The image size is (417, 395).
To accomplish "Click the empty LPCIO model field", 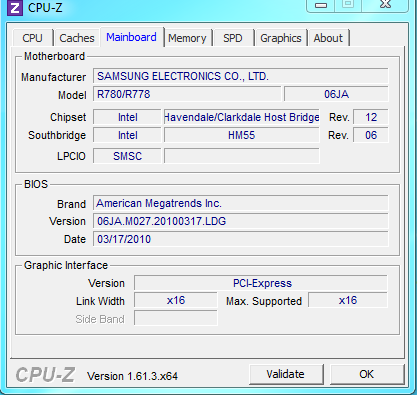I will click(242, 156).
